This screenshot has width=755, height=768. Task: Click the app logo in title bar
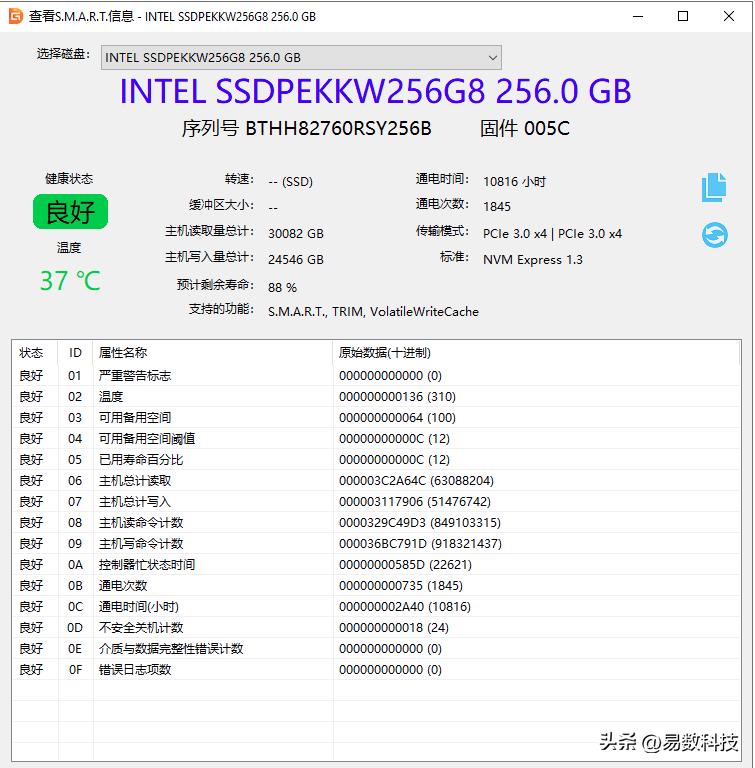(x=15, y=16)
